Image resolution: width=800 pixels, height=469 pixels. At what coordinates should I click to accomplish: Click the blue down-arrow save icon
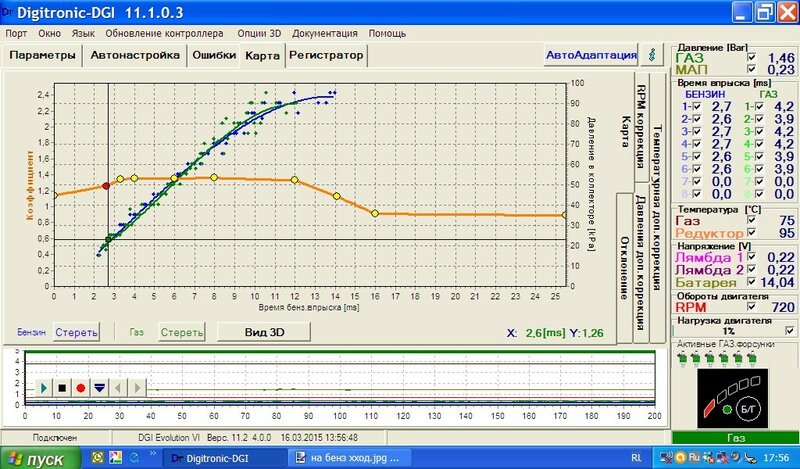pos(98,386)
